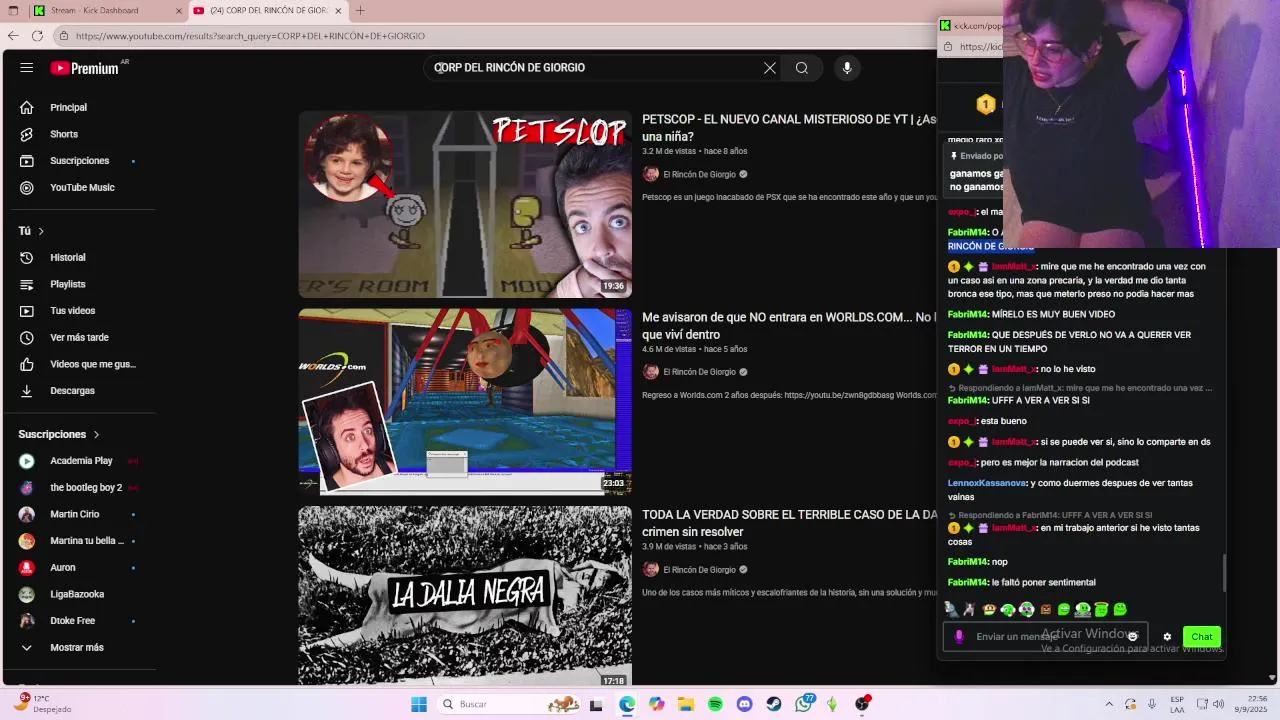The image size is (1280, 720).
Task: Open Discord from taskbar
Action: (x=744, y=704)
